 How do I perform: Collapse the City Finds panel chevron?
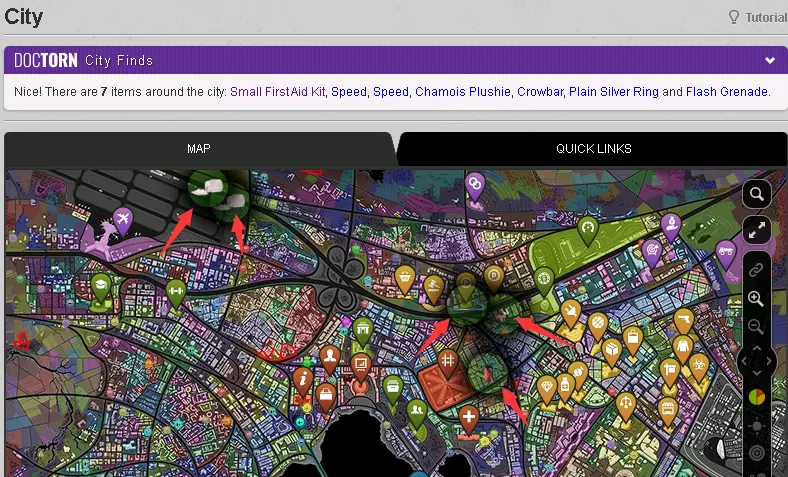point(770,60)
